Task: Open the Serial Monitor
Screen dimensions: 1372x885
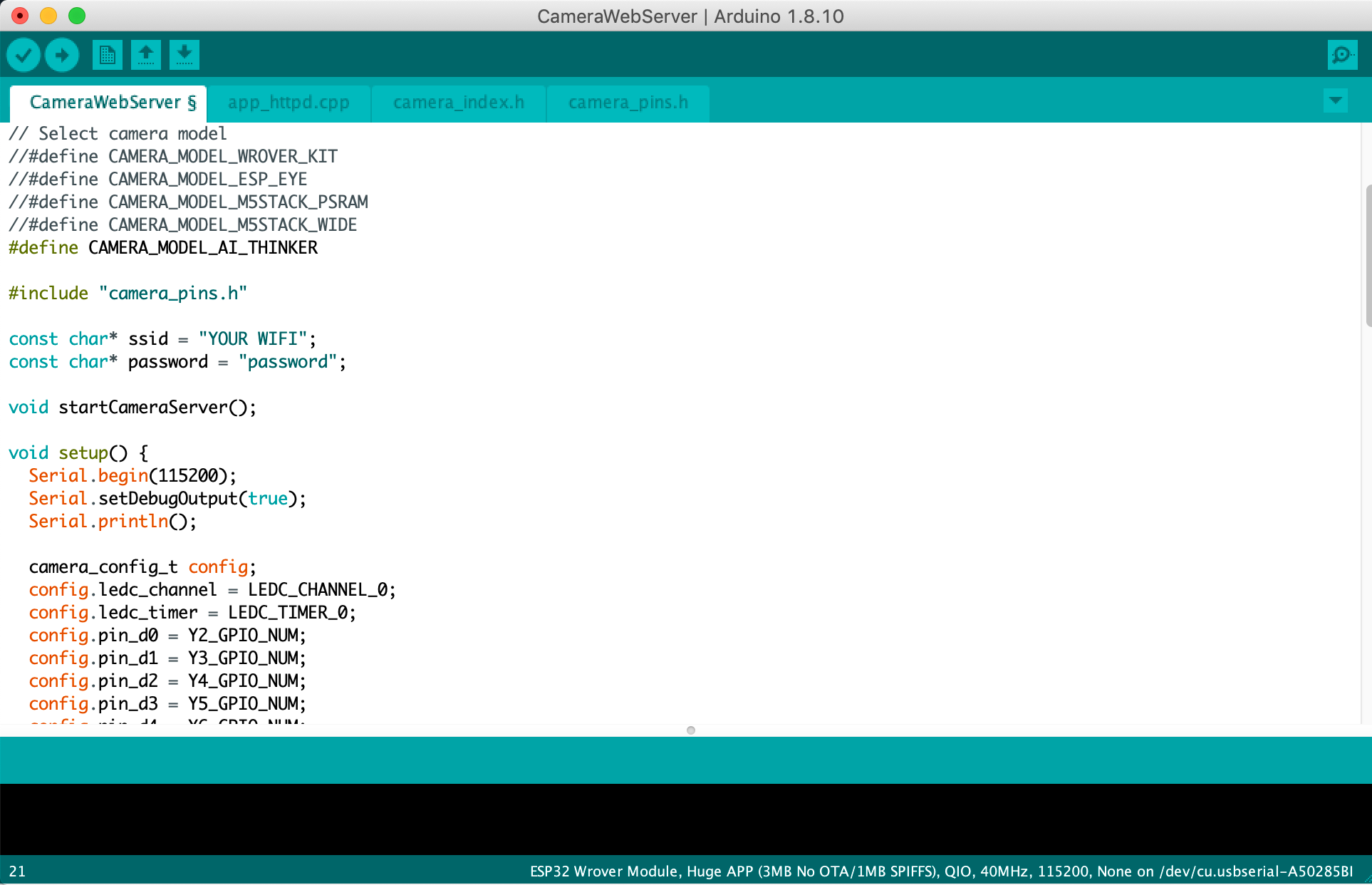Action: (1342, 55)
